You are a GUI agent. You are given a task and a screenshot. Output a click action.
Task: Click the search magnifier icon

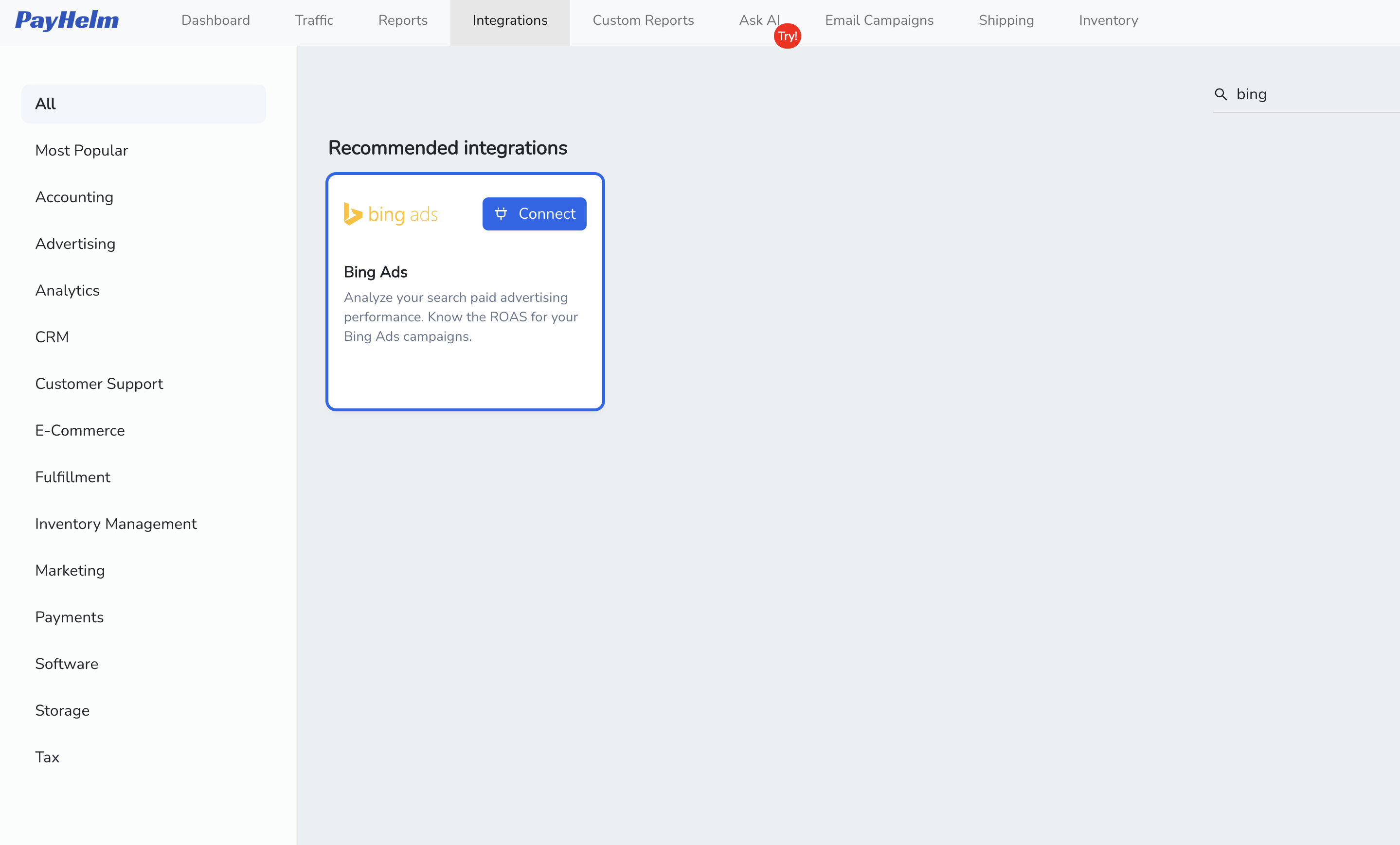1221,94
